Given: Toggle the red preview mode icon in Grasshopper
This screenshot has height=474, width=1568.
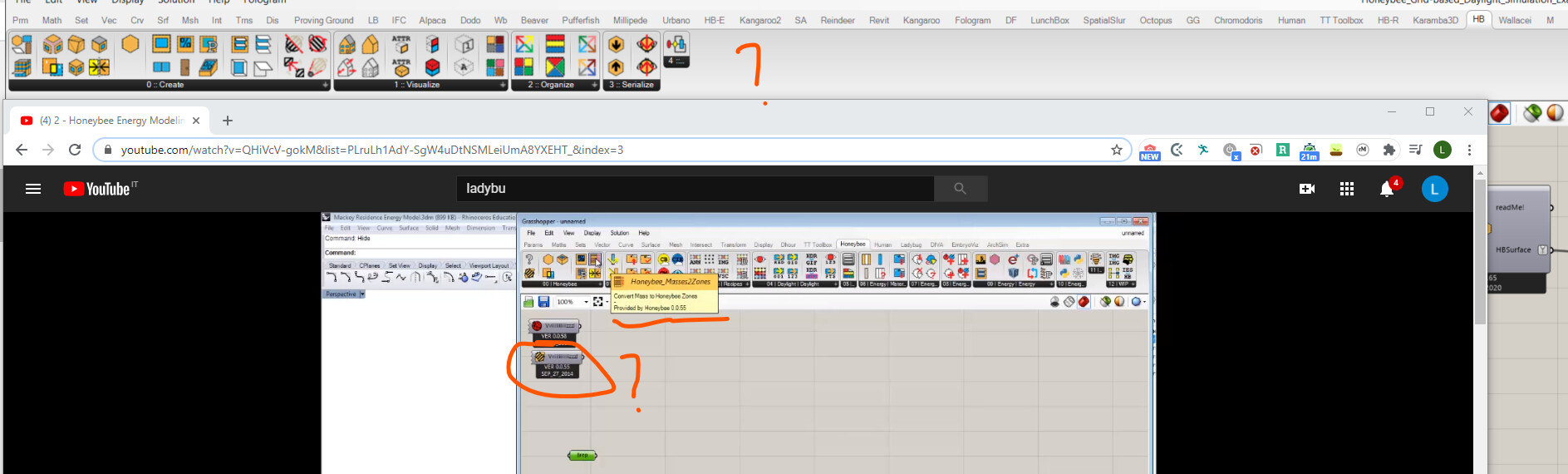Looking at the screenshot, I should pyautogui.click(x=1499, y=112).
